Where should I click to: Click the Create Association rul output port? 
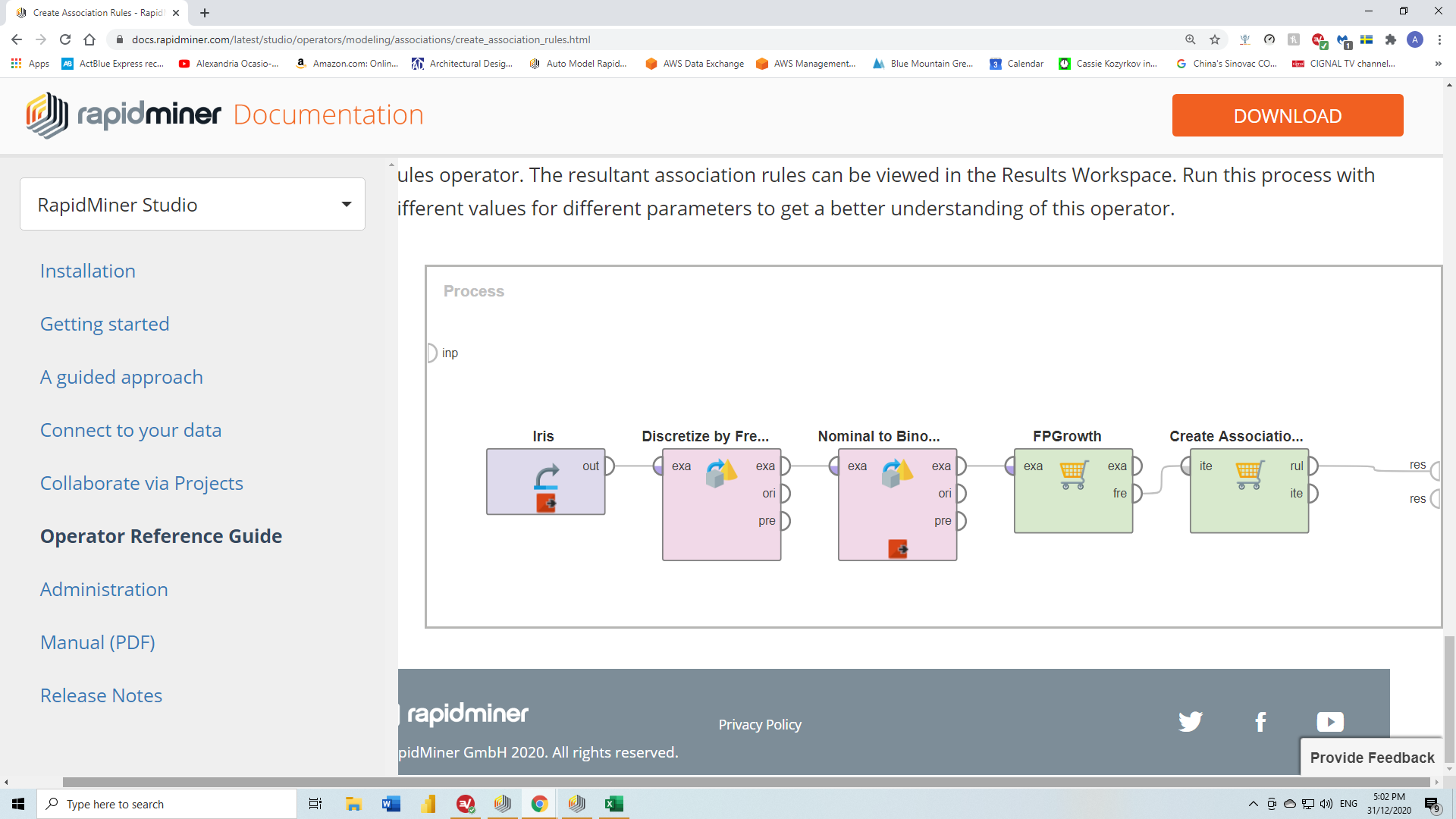coord(1312,466)
